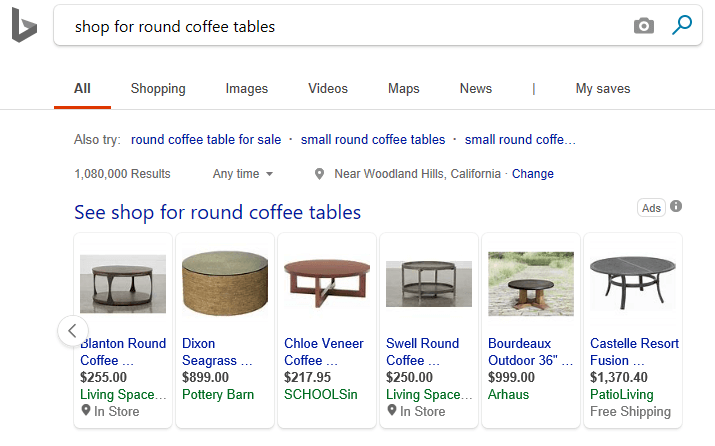Switch to the Images tab
This screenshot has height=446, width=715.
tap(247, 88)
